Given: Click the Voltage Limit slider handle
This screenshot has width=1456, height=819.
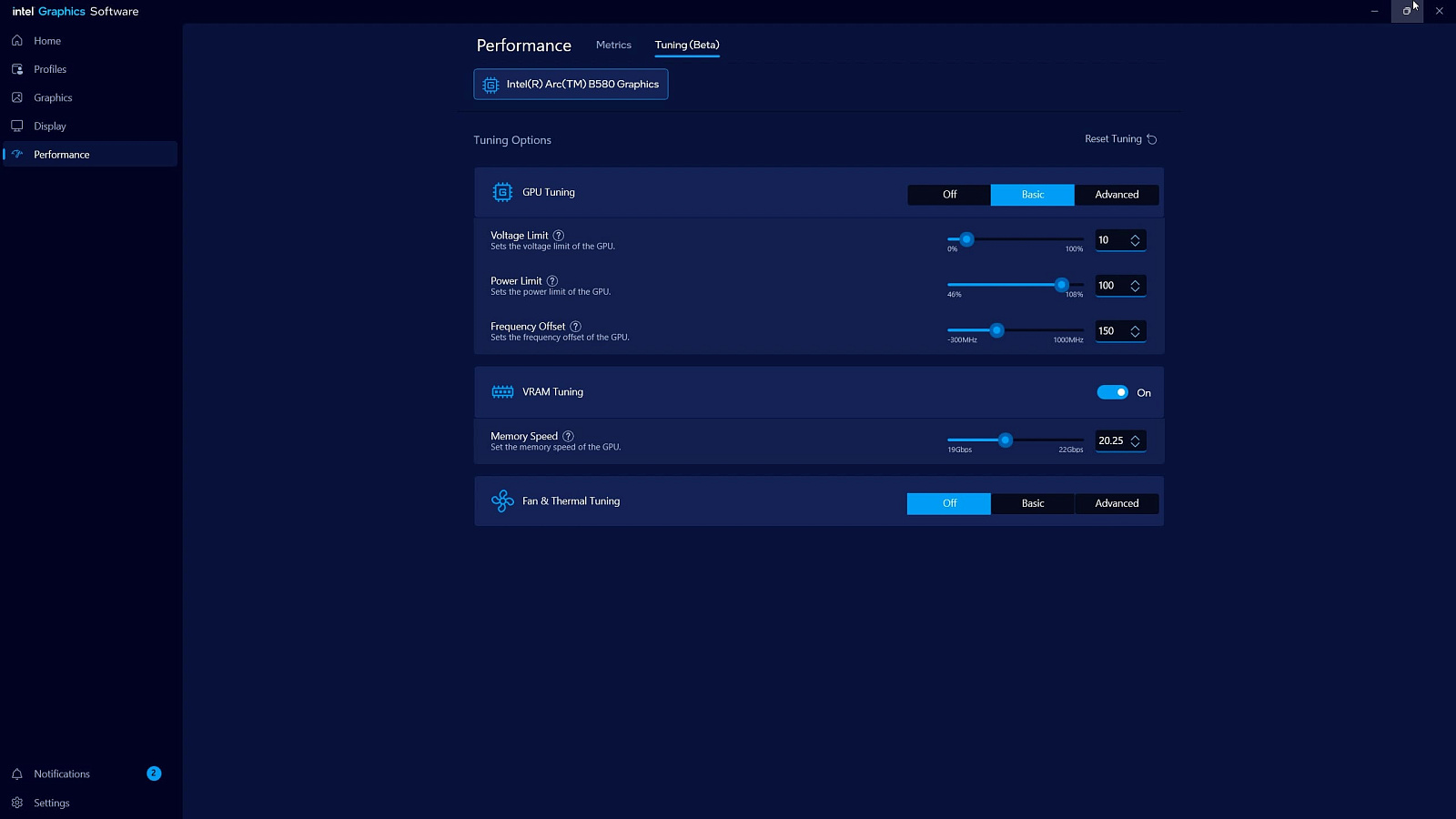Looking at the screenshot, I should click(x=967, y=239).
